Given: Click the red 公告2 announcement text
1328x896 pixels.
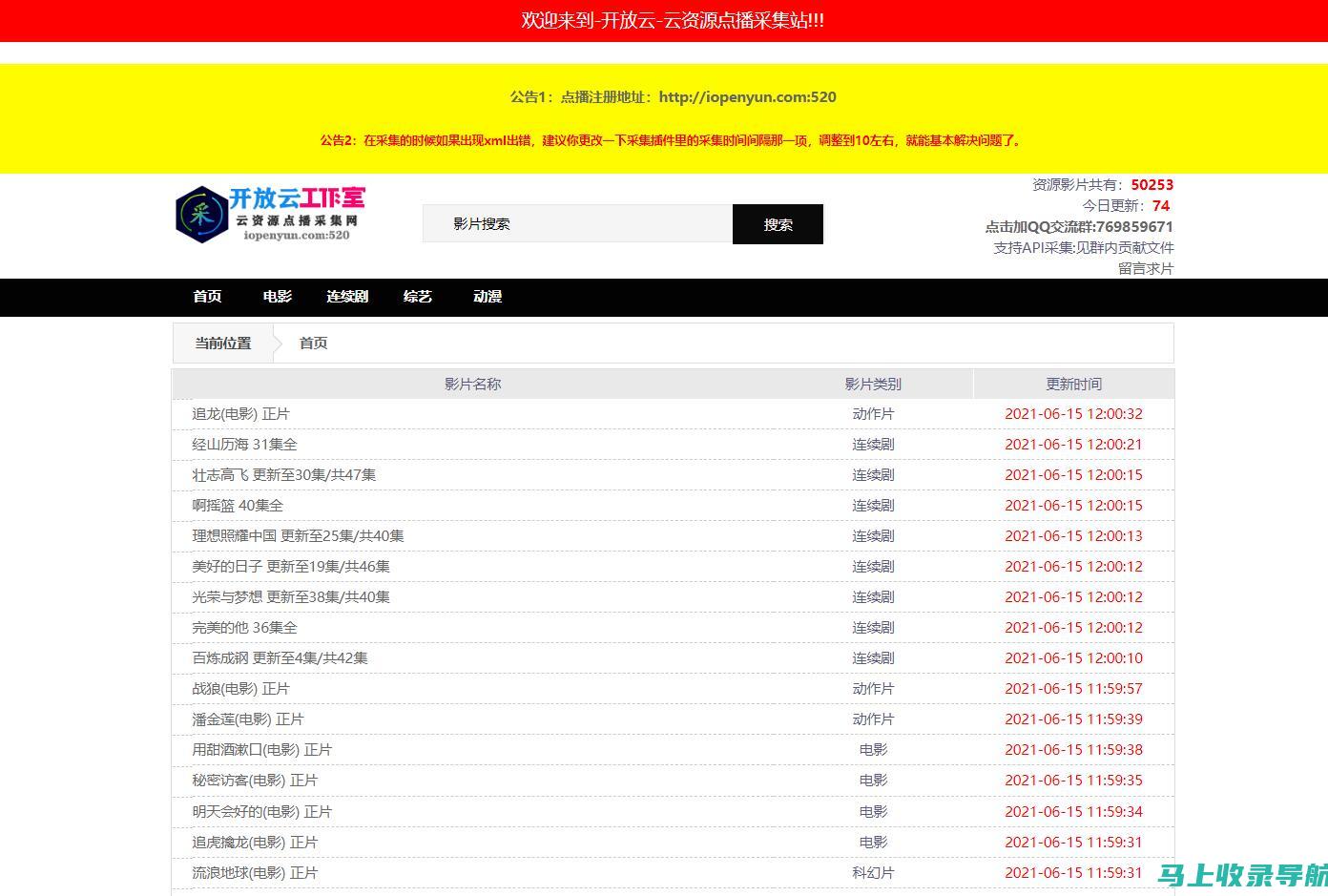Looking at the screenshot, I should [673, 140].
